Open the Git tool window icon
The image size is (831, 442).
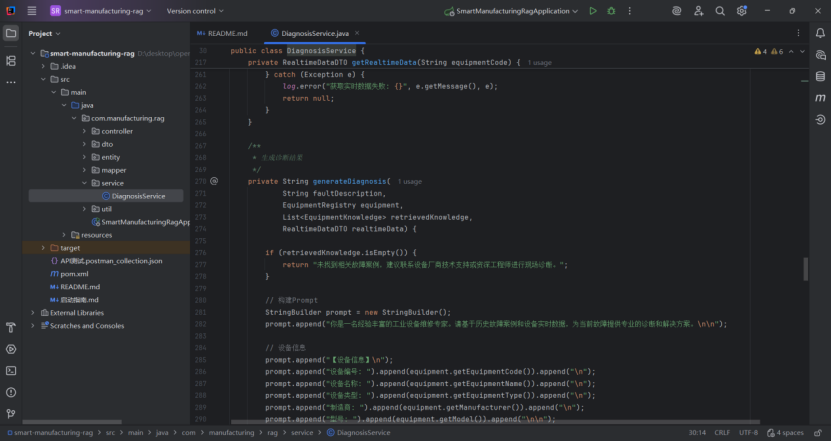pos(11,413)
